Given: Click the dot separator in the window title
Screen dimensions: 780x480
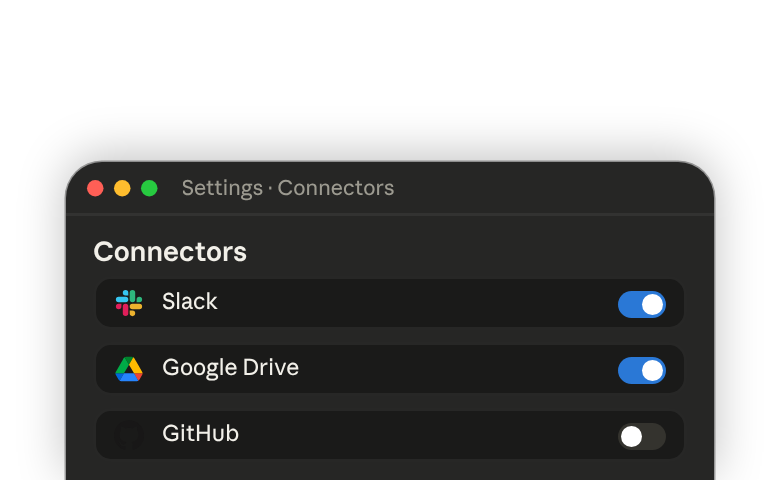Looking at the screenshot, I should pyautogui.click(x=270, y=189).
